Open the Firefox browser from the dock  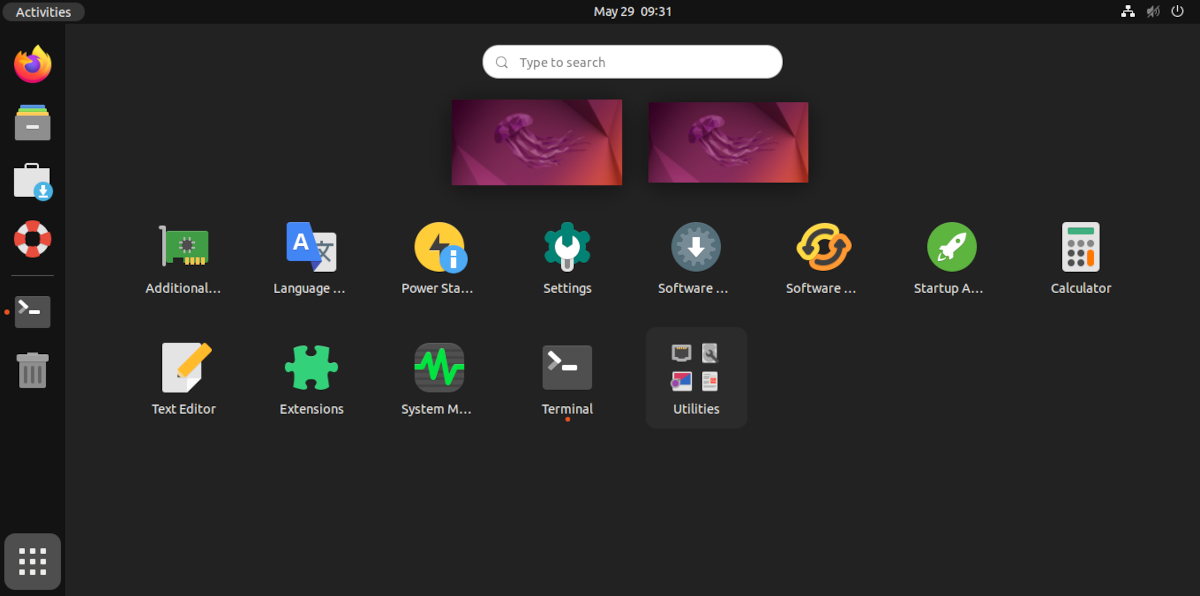click(x=32, y=63)
